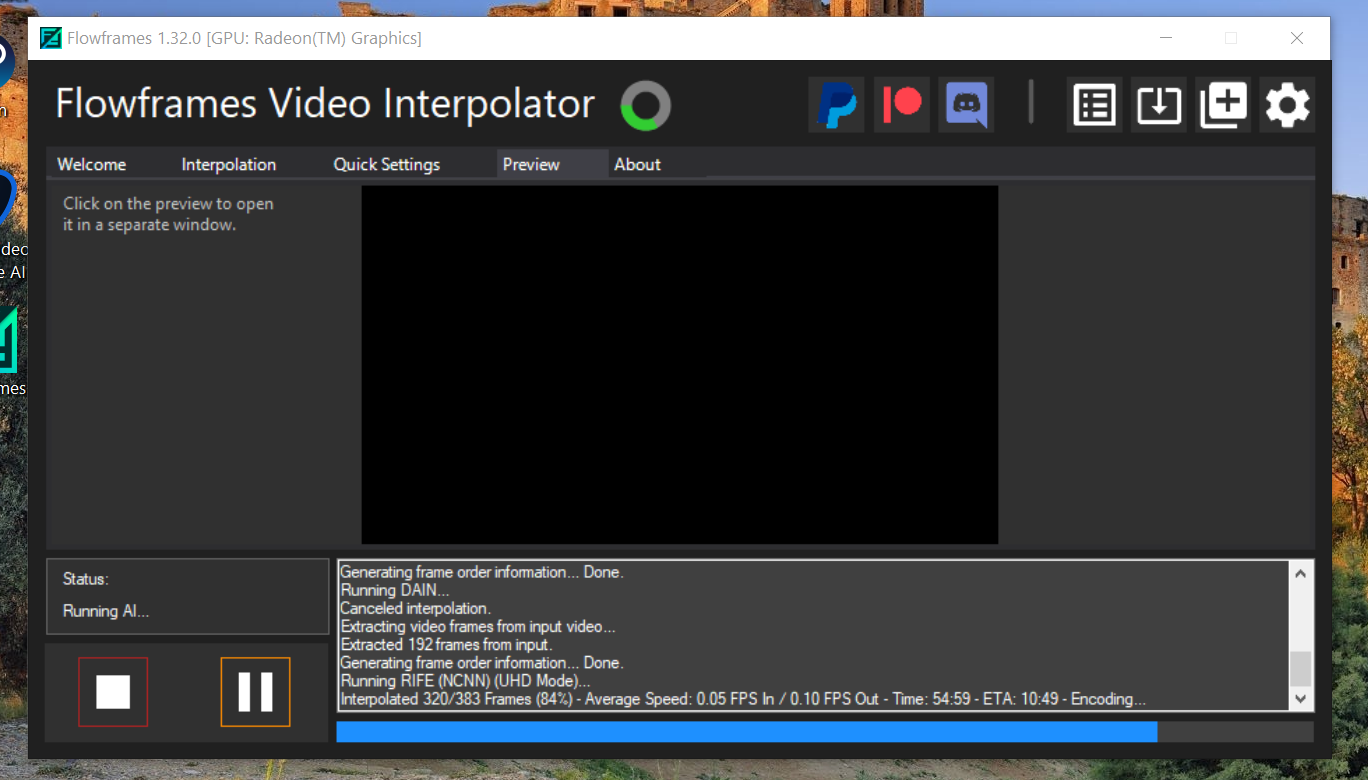Stop the running interpolation
Screen dimensions: 1368x780
113,691
